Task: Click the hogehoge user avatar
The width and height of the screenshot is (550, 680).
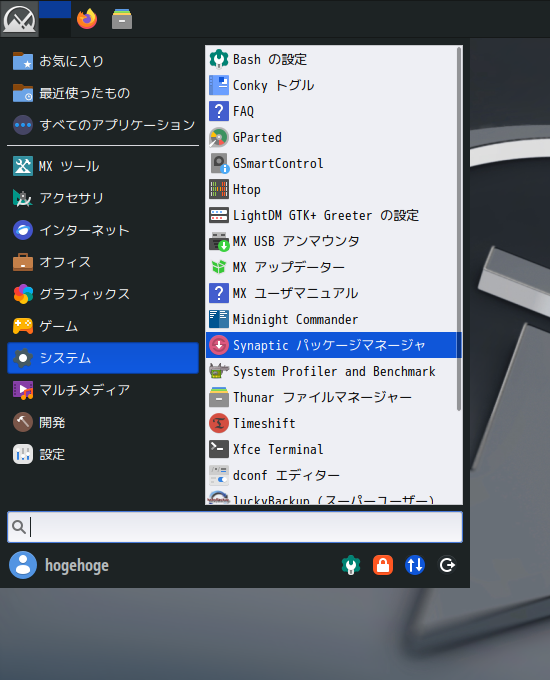Action: [23, 565]
